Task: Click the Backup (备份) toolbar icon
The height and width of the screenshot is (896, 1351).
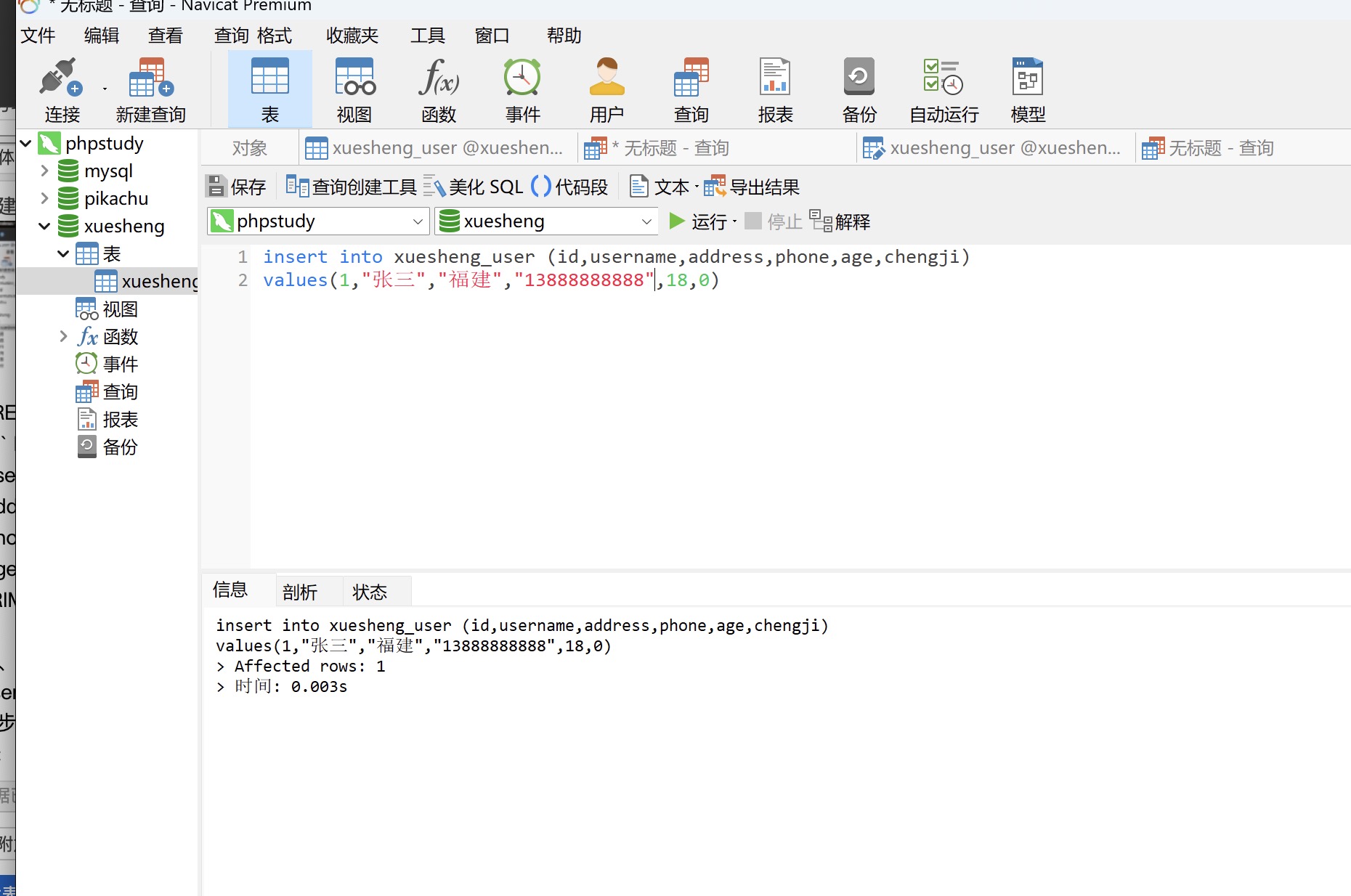Action: click(859, 78)
